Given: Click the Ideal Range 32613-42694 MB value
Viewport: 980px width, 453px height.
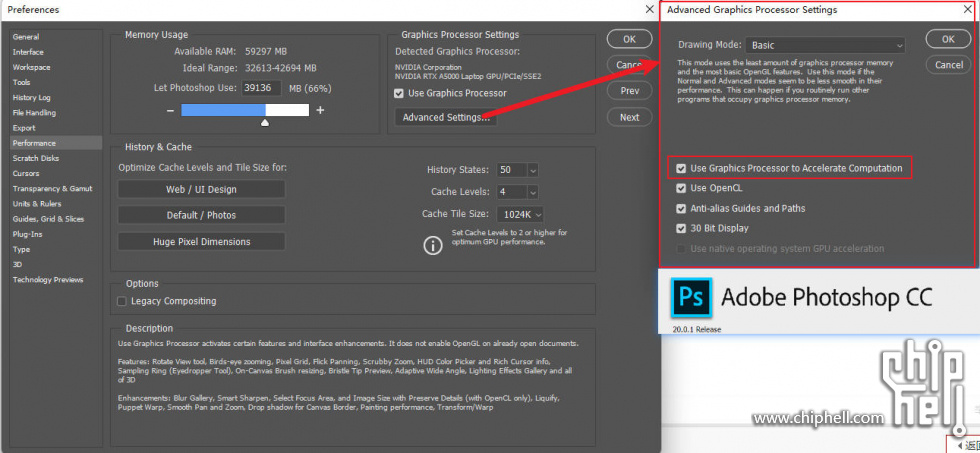Looking at the screenshot, I should 281,68.
